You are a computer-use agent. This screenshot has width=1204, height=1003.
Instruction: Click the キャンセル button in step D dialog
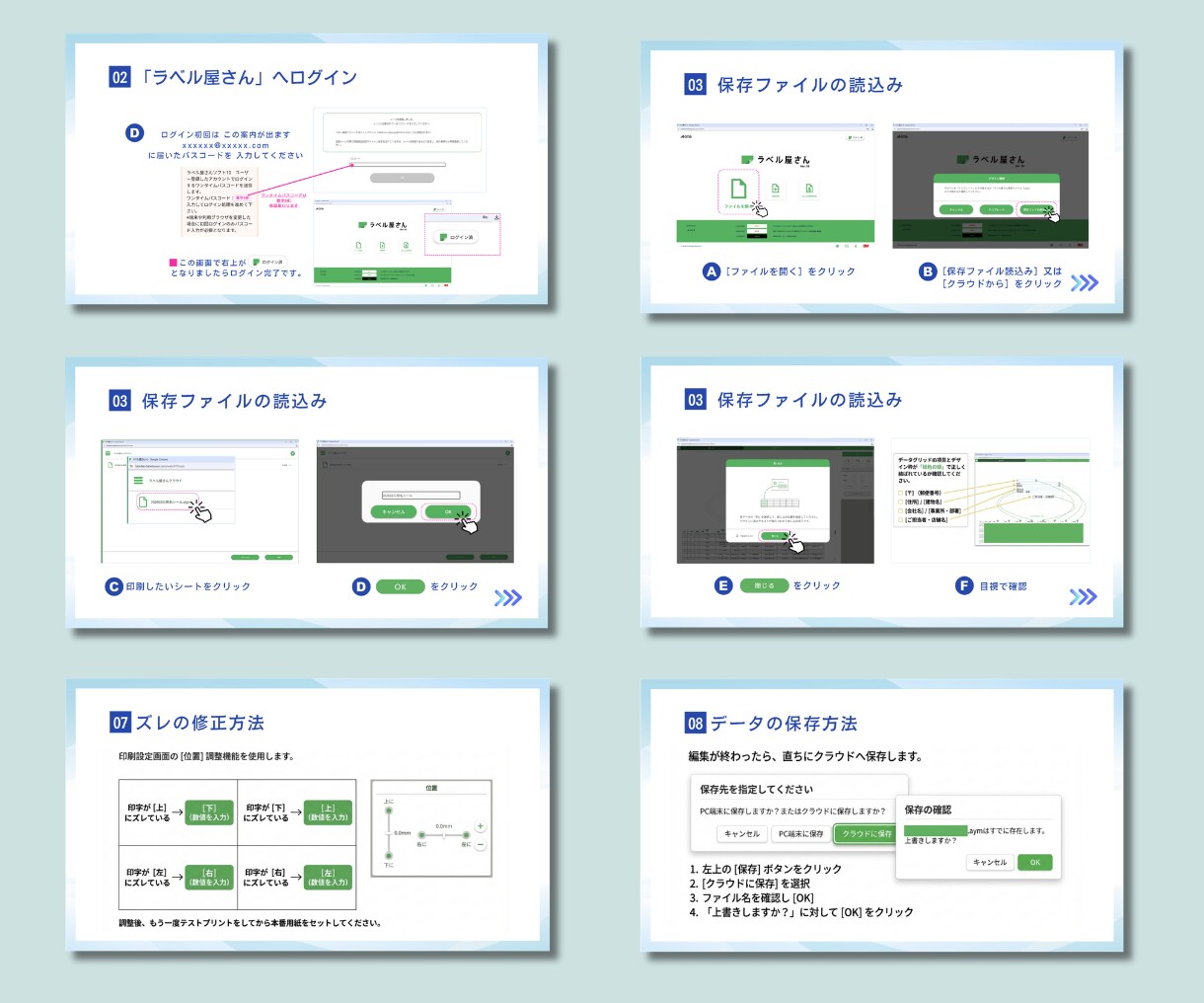[x=395, y=512]
